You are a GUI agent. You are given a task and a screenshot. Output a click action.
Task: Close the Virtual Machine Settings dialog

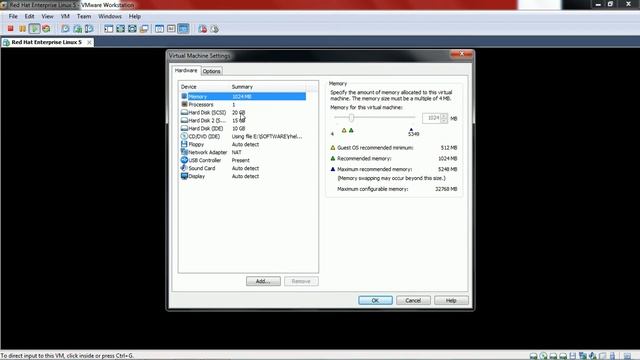(x=462, y=54)
